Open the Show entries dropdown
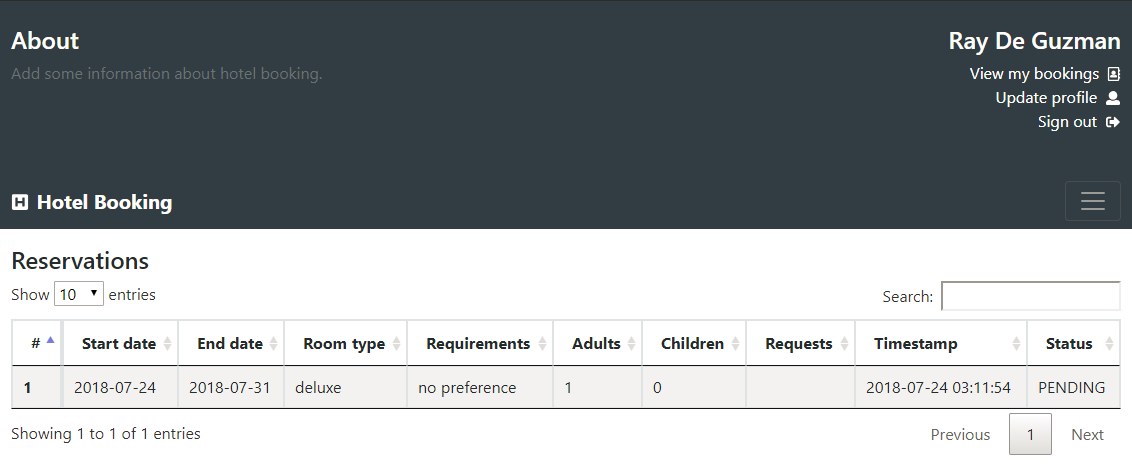The image size is (1132, 467). (x=79, y=294)
